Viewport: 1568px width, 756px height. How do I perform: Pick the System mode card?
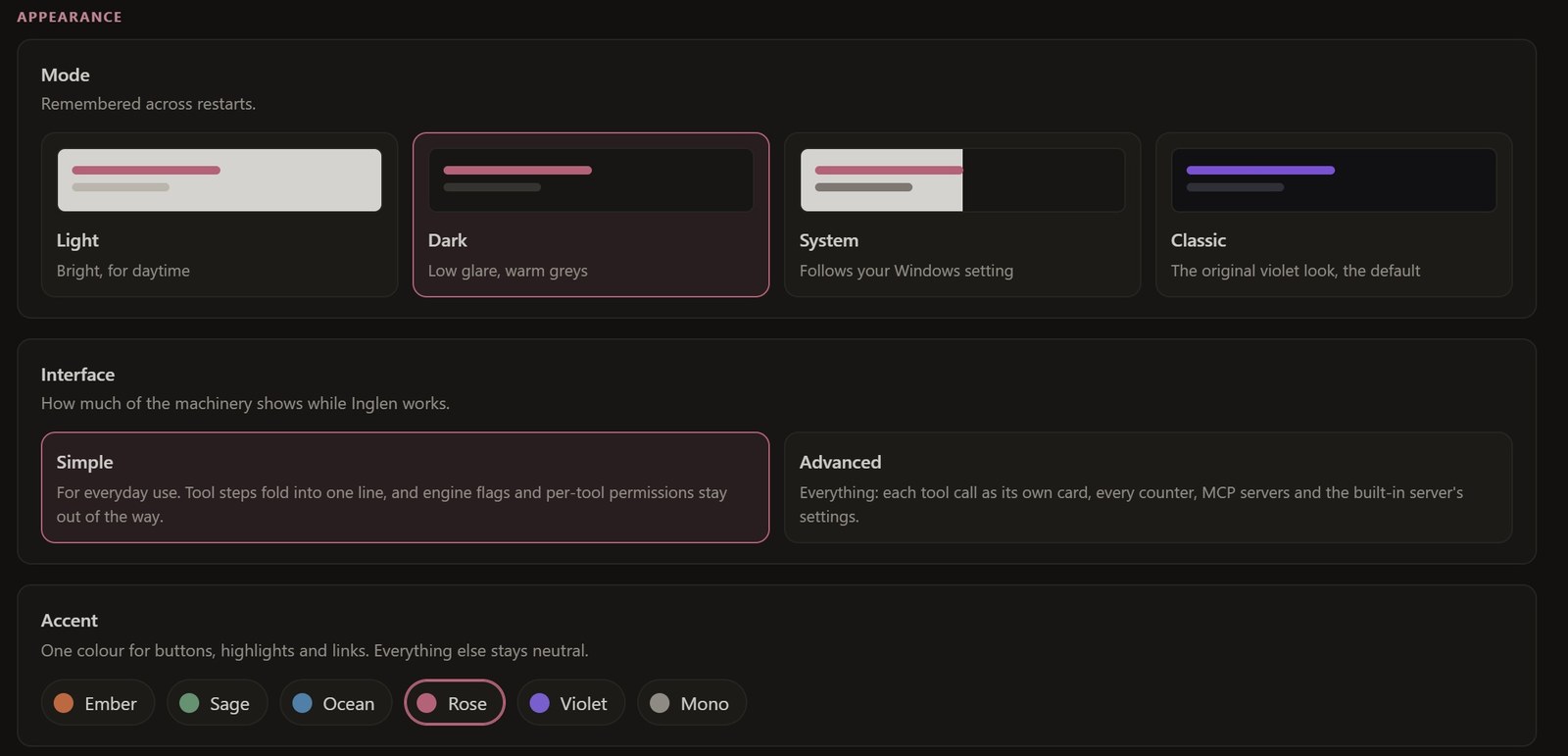(x=962, y=215)
